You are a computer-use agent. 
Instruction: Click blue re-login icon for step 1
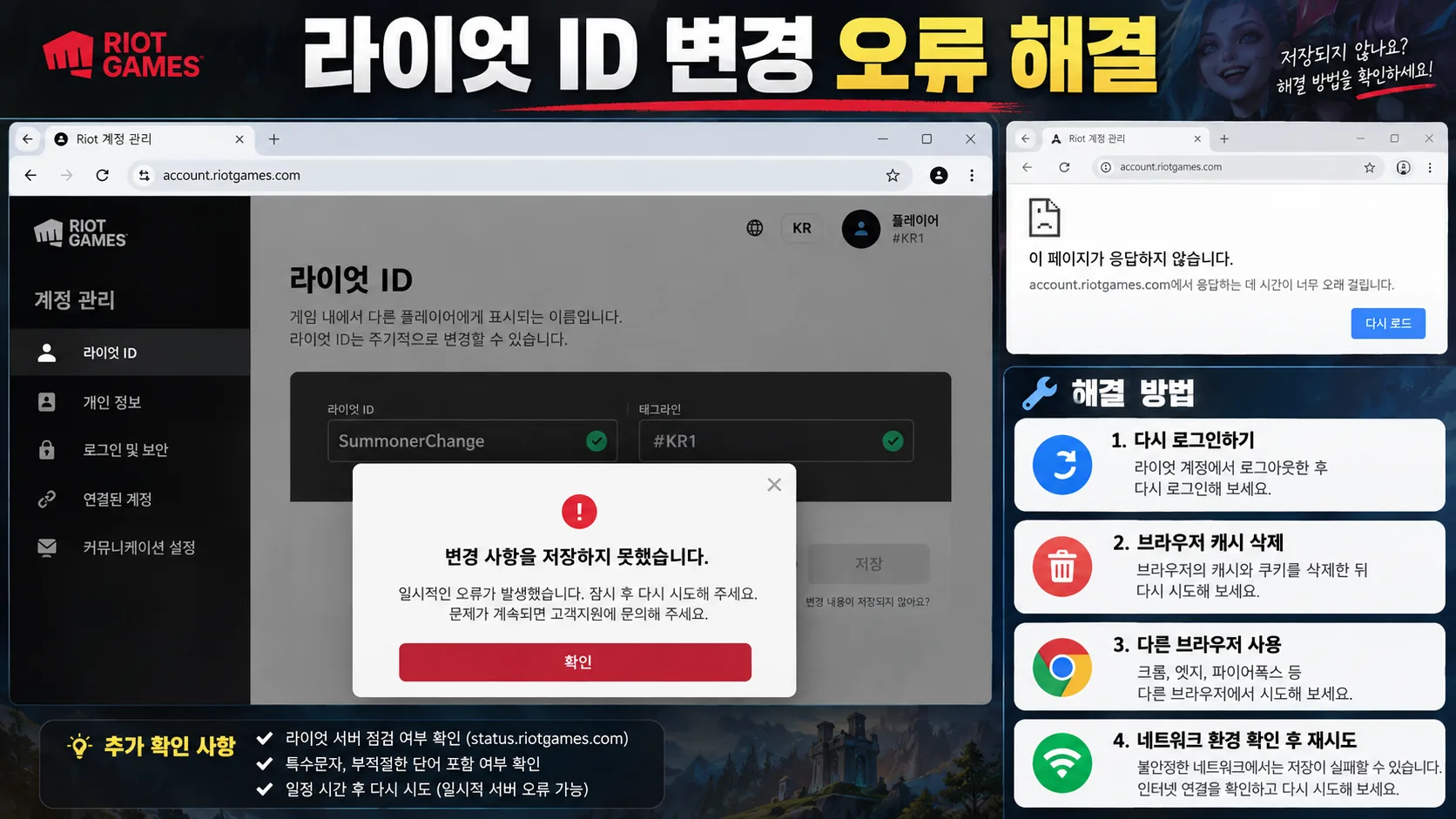click(1062, 465)
